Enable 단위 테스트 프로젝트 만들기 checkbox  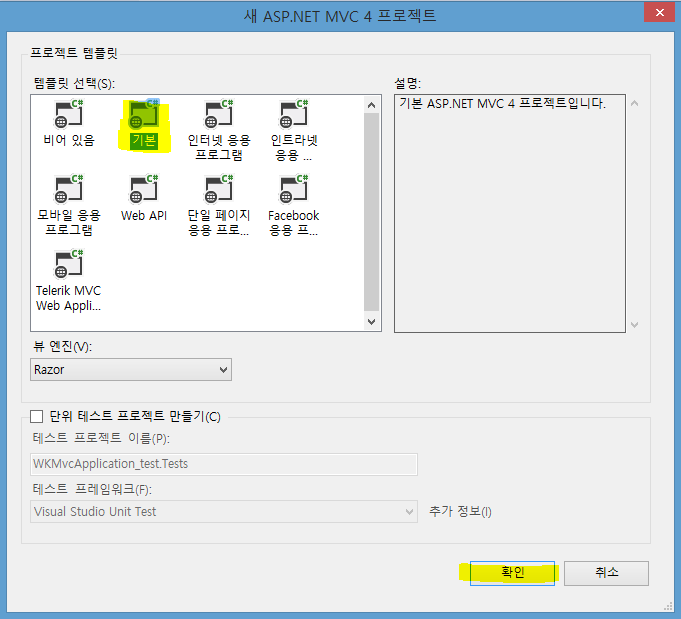(x=36, y=417)
